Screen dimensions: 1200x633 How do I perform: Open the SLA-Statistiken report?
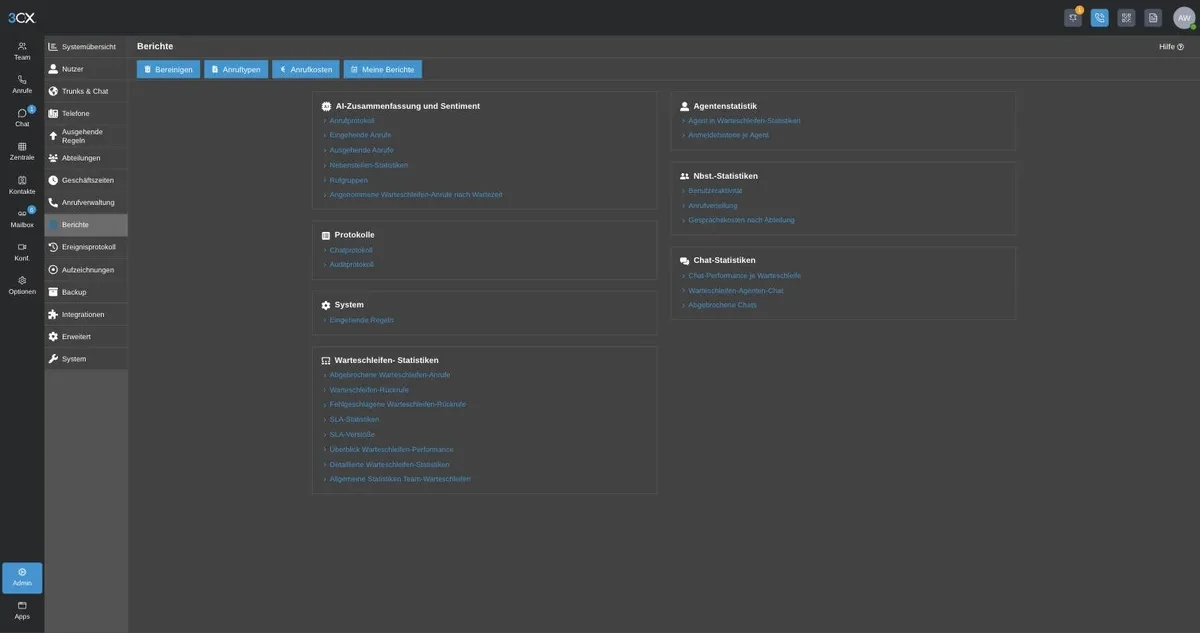(x=354, y=419)
